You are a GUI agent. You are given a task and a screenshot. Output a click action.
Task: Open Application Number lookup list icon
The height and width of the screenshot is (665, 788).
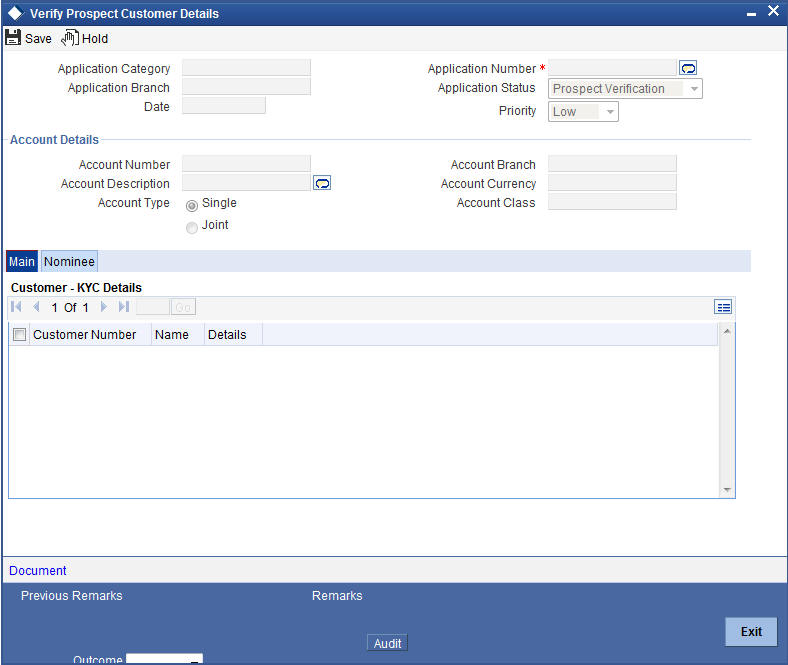pos(688,68)
